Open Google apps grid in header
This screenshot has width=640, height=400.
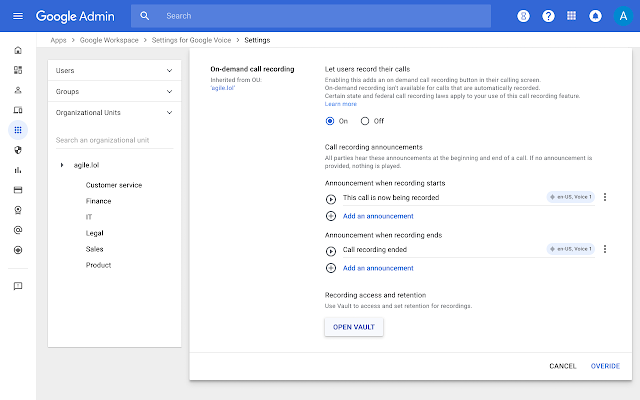571,16
